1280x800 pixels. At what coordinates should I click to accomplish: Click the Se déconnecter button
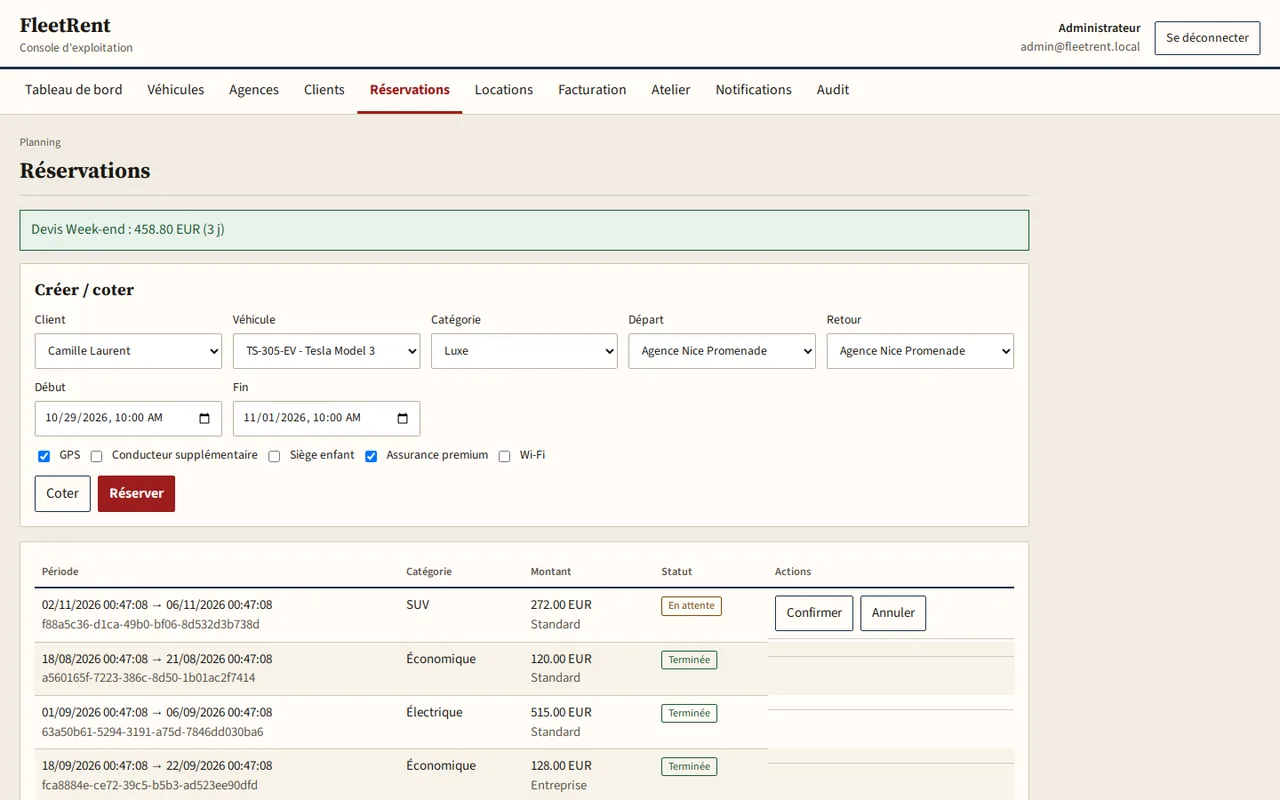pyautogui.click(x=1207, y=38)
